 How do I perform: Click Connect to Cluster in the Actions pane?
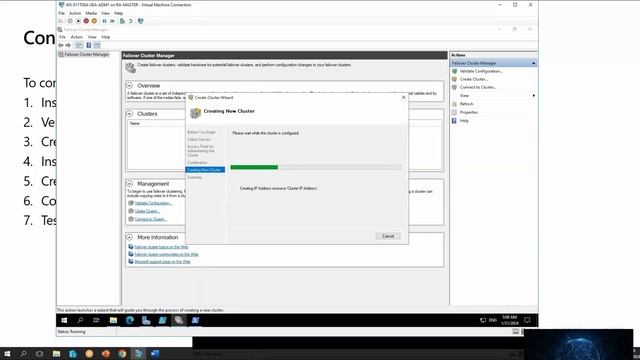(x=478, y=87)
